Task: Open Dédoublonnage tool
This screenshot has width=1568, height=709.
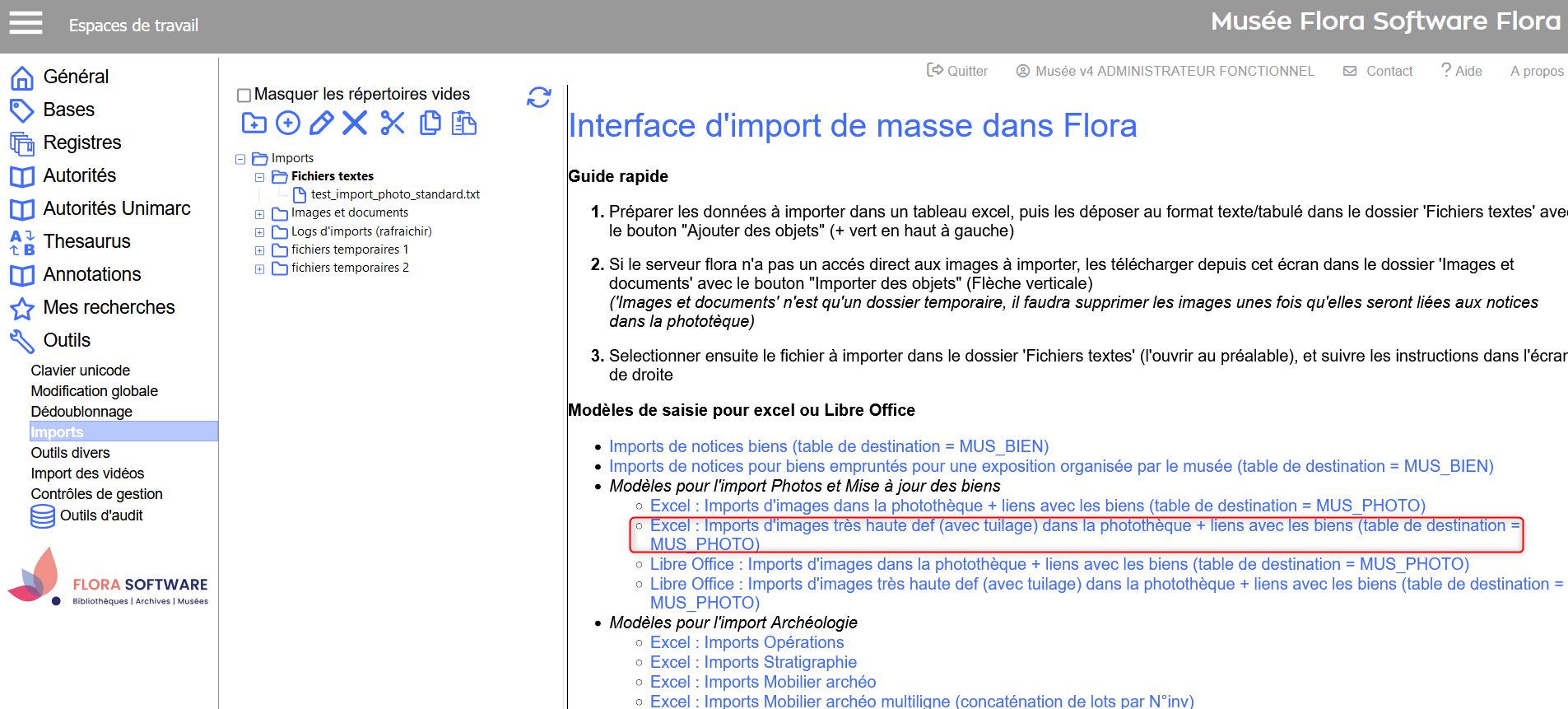Action: click(x=81, y=412)
